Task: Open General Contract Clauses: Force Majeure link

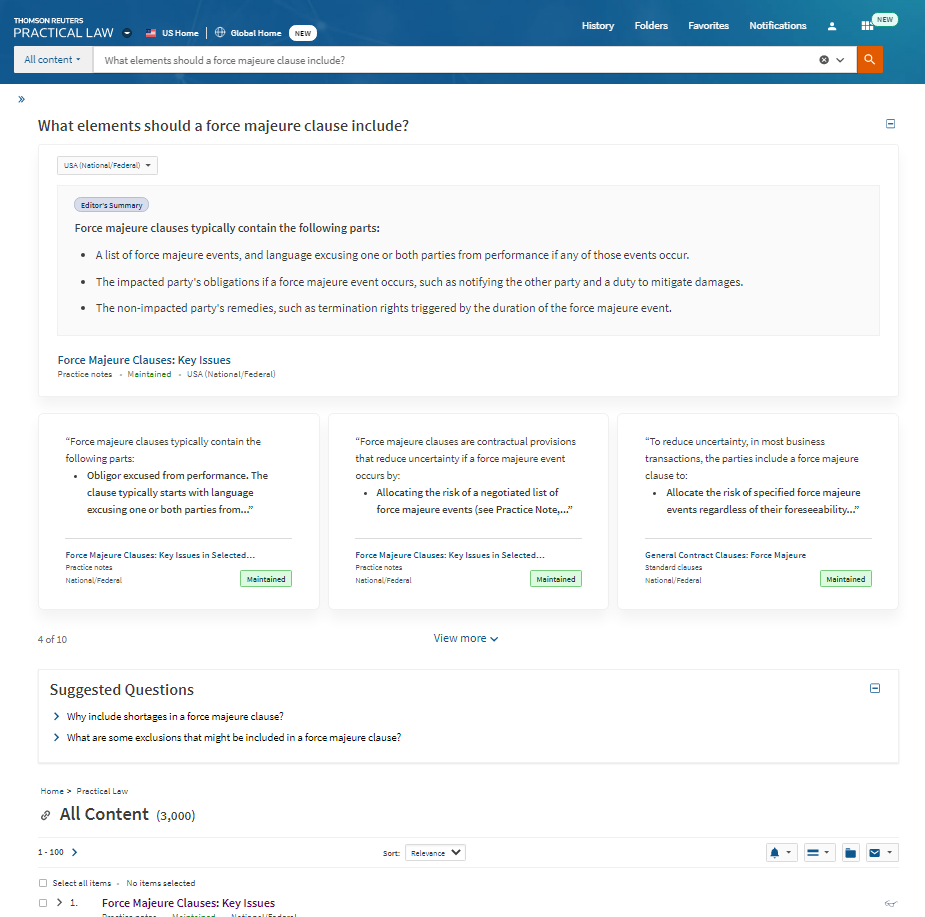Action: tap(725, 555)
